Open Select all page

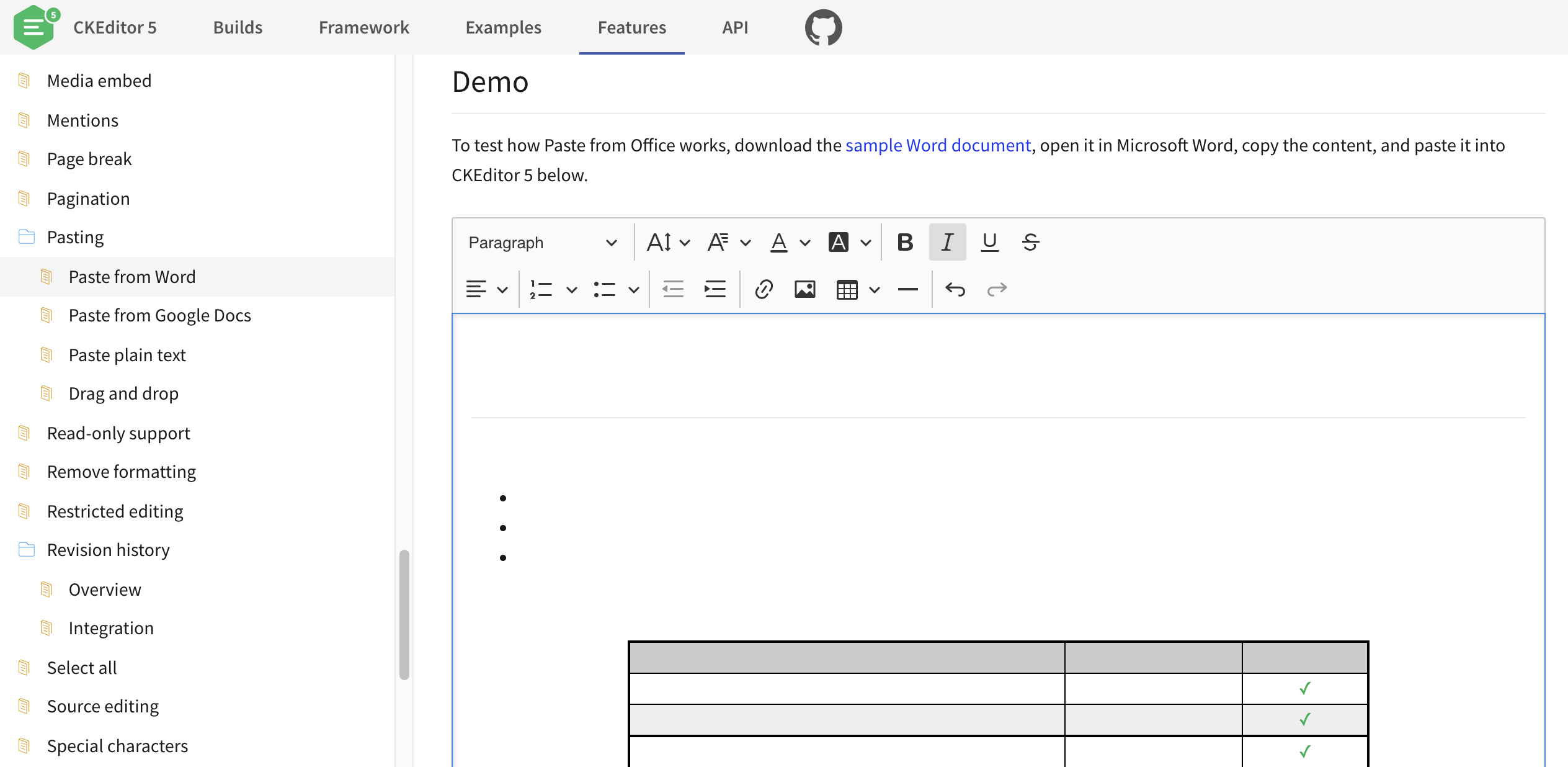(x=82, y=668)
